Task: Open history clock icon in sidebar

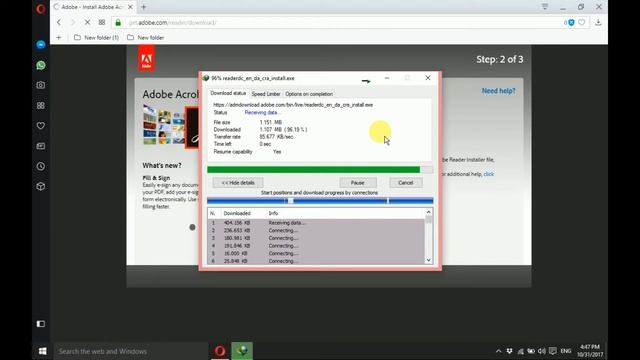Action: pyautogui.click(x=41, y=166)
